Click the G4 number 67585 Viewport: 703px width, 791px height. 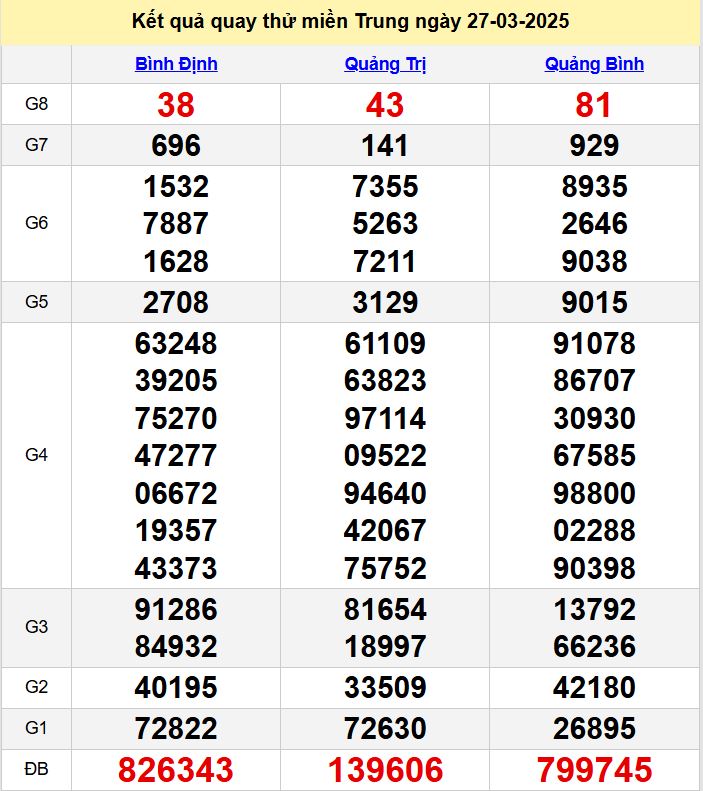pos(595,456)
